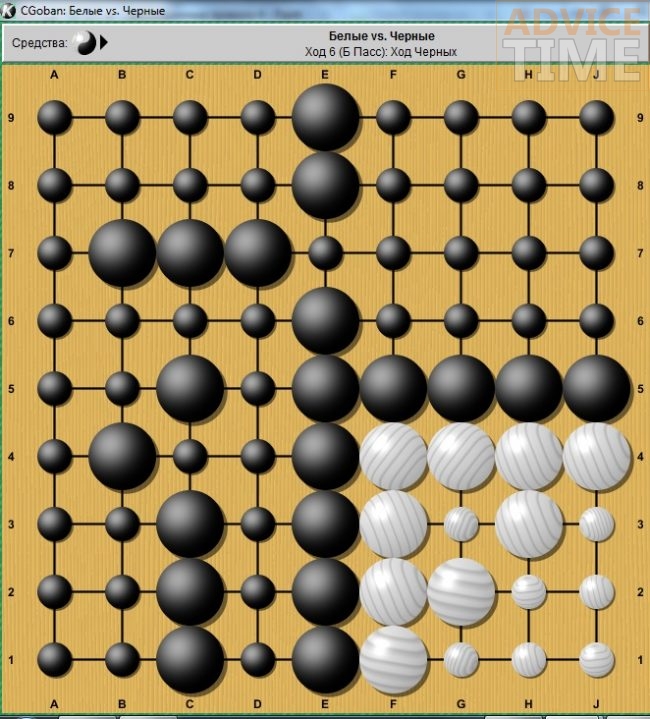Click the small white territory marker at J1
The width and height of the screenshot is (650, 719).
[597, 660]
